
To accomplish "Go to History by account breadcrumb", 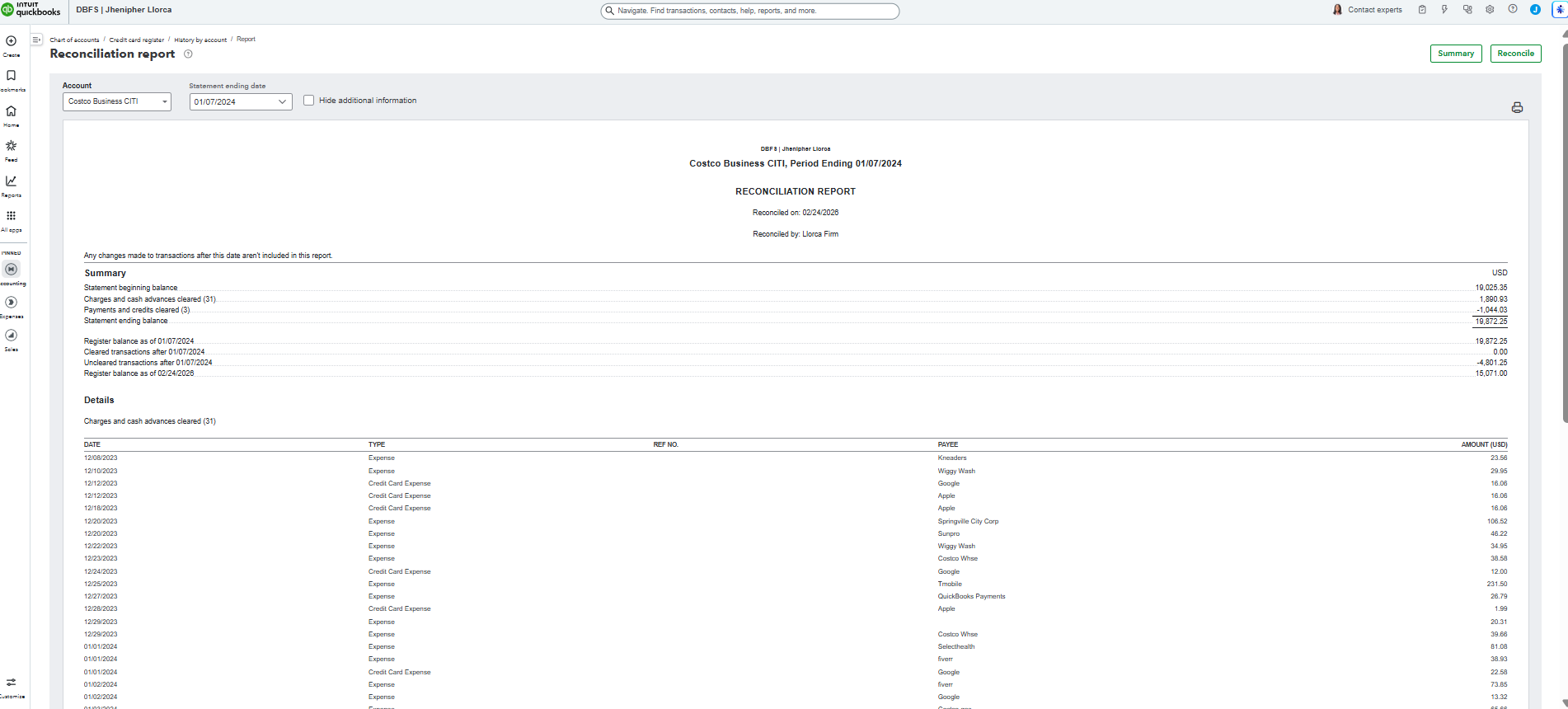I will [200, 40].
